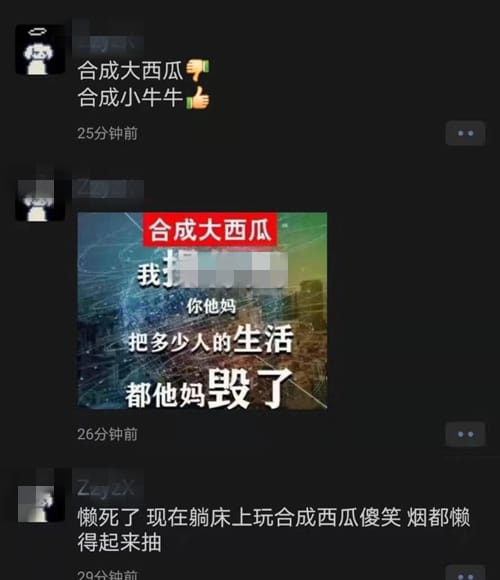Open avatar of the 合成小牛牛 poster
Image resolution: width=500 pixels, height=580 pixels.
[x=40, y=50]
